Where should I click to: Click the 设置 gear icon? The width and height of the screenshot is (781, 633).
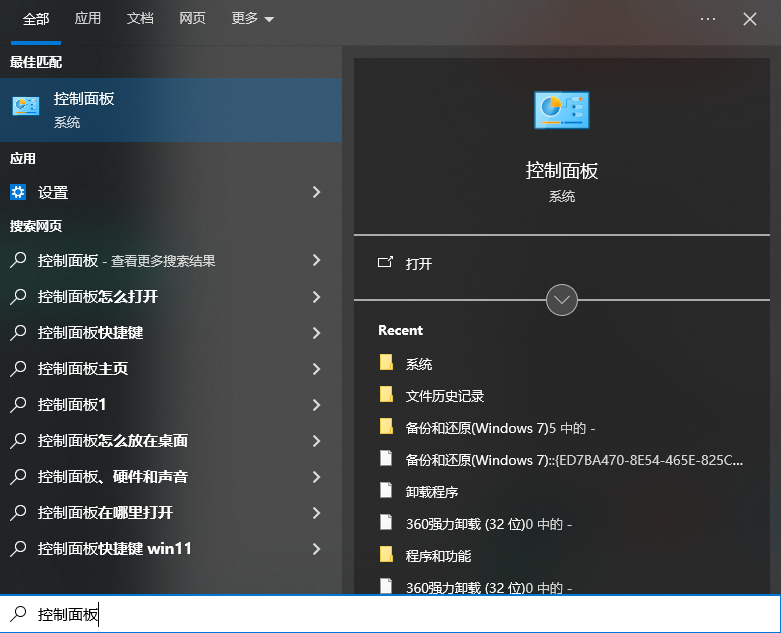18,192
